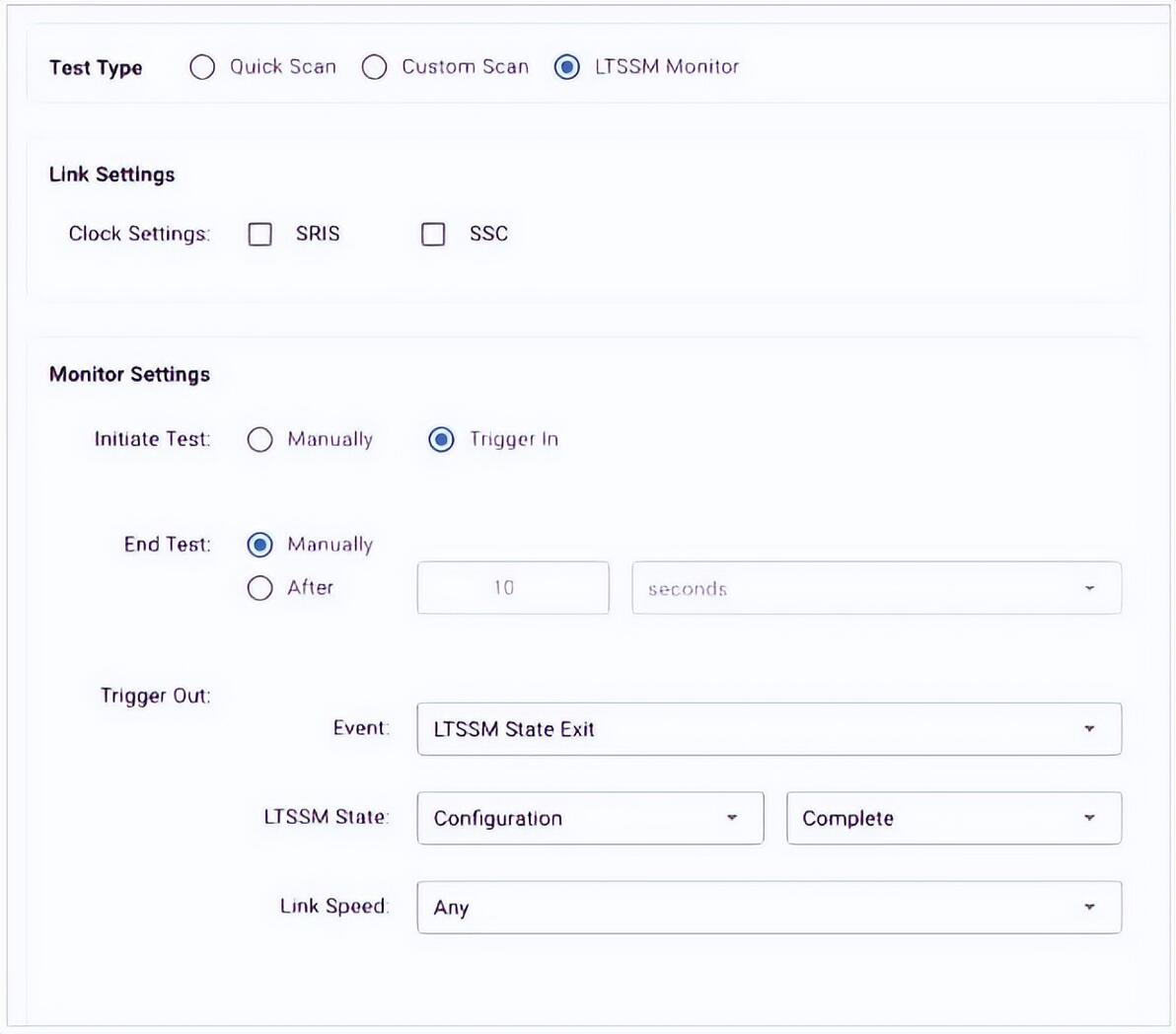
Task: Click arrow icon beside Configuration state
Action: 732,818
